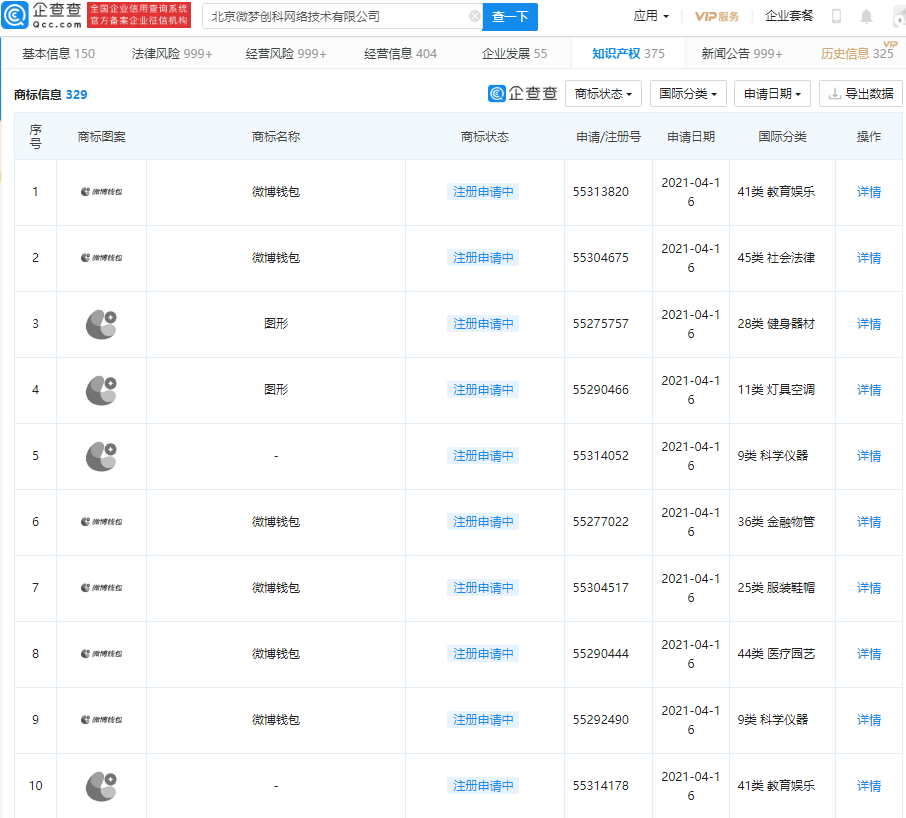Switch to the 法律风险 tab

172,54
